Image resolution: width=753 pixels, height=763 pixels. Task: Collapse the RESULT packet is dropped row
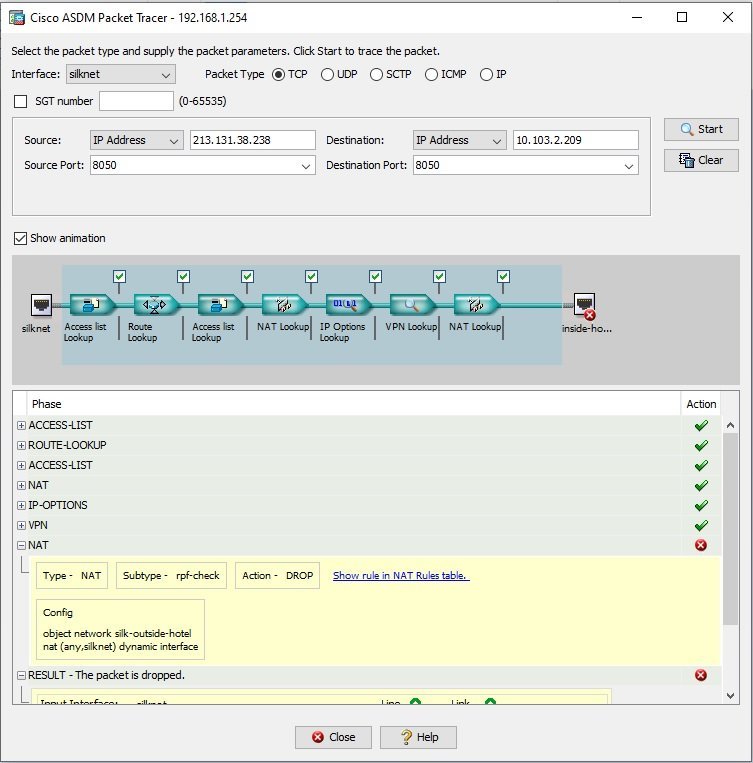click(21, 675)
